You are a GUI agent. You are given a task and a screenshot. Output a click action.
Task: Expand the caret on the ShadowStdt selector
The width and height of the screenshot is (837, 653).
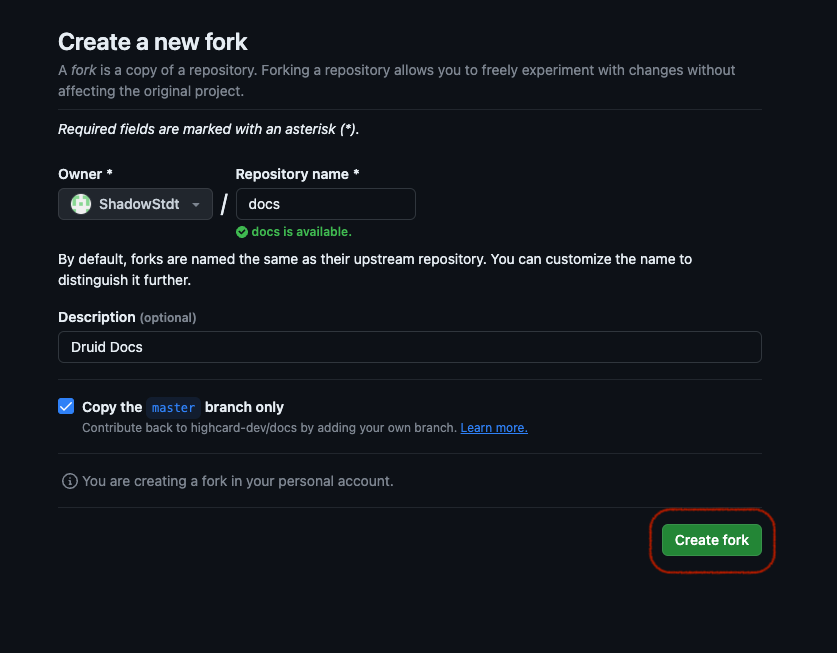[197, 204]
